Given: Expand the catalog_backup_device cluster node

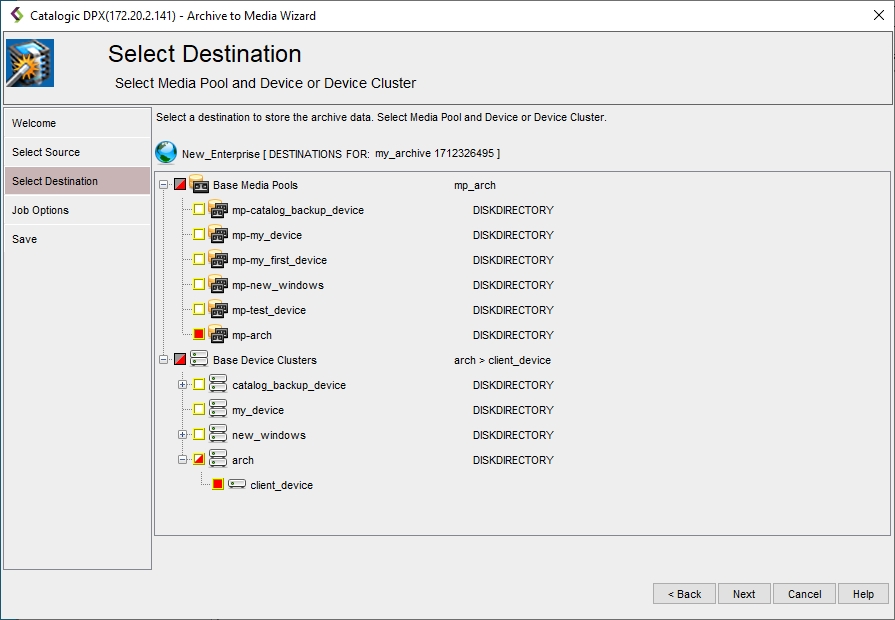Looking at the screenshot, I should click(182, 385).
